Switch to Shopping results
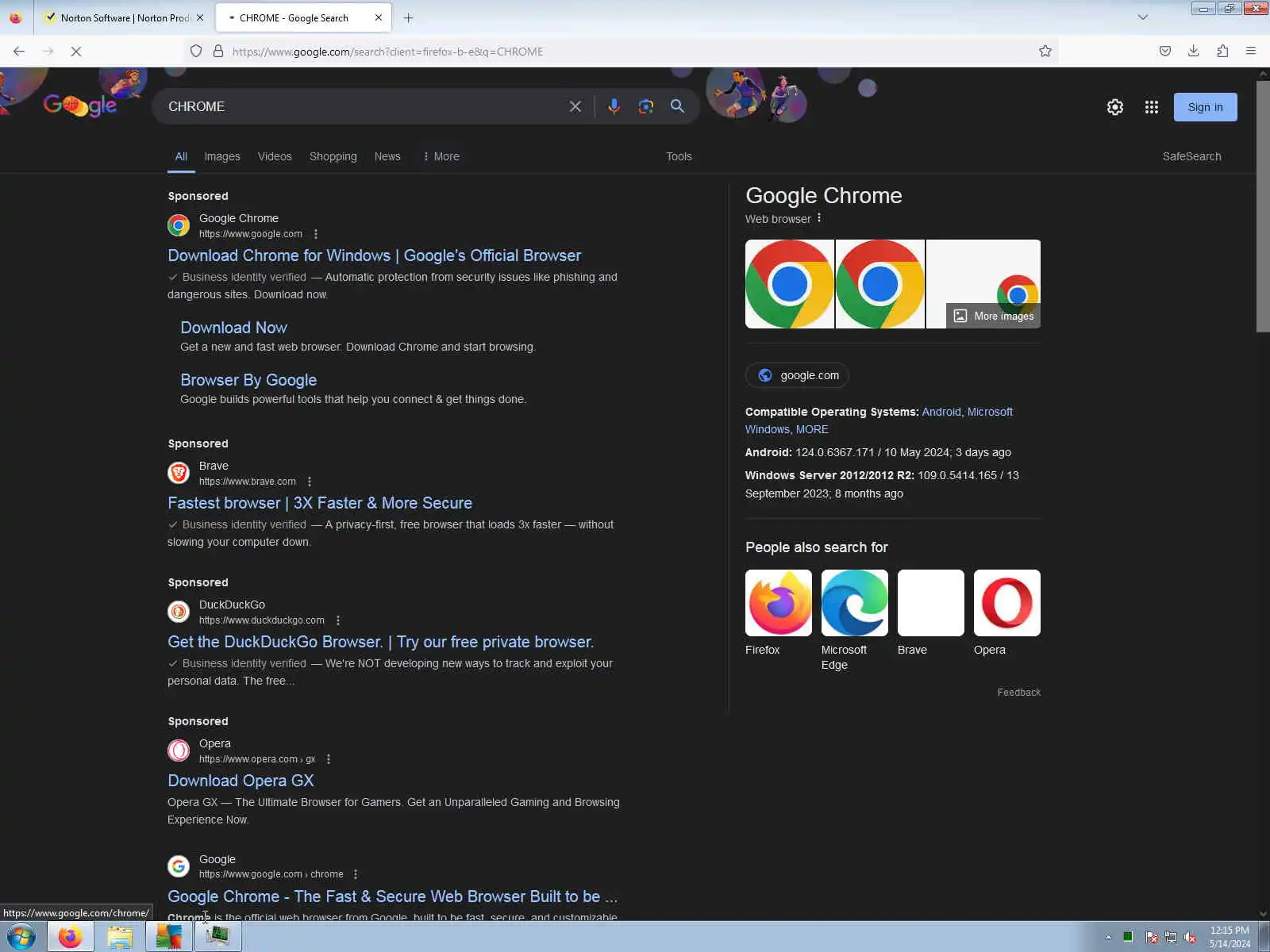 333,156
